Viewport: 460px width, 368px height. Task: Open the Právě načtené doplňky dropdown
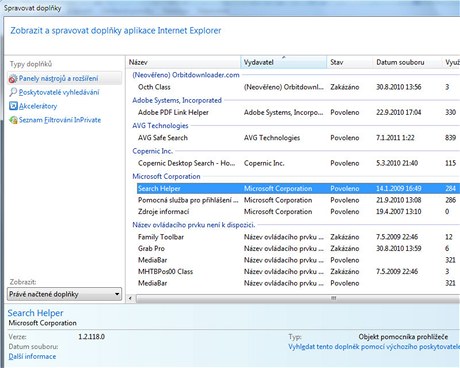(64, 294)
